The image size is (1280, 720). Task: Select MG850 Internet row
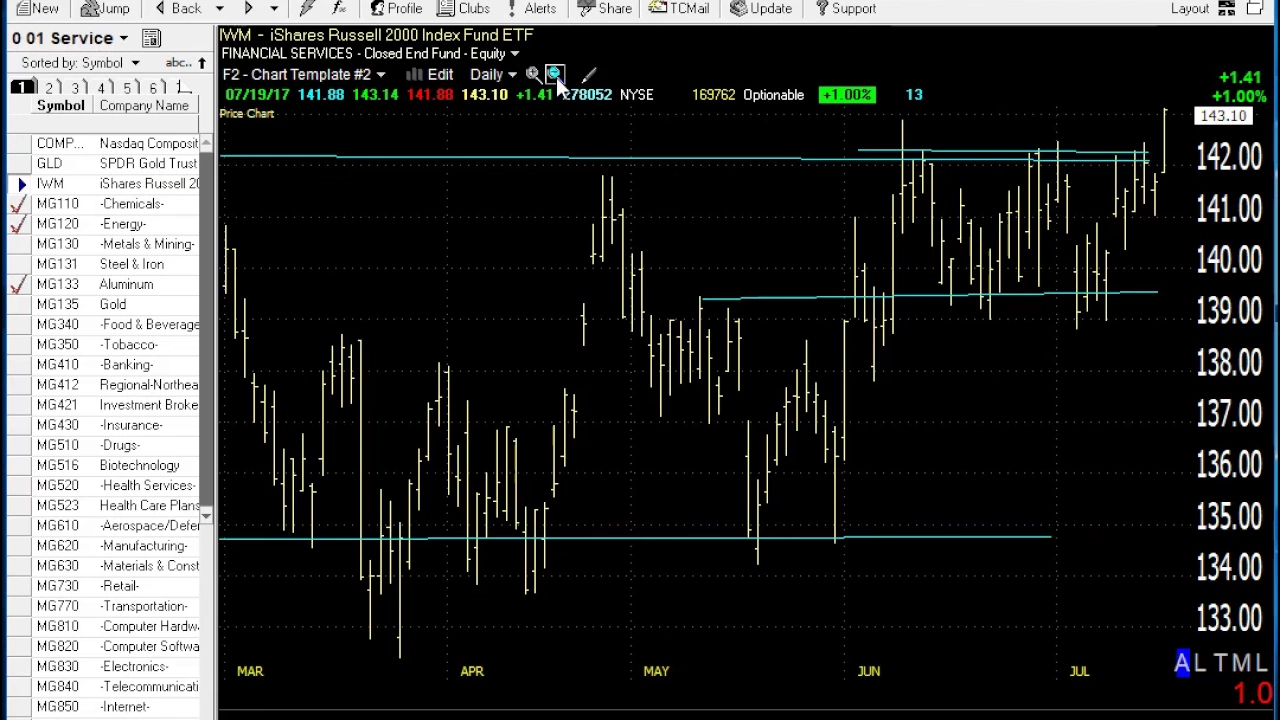pos(104,706)
